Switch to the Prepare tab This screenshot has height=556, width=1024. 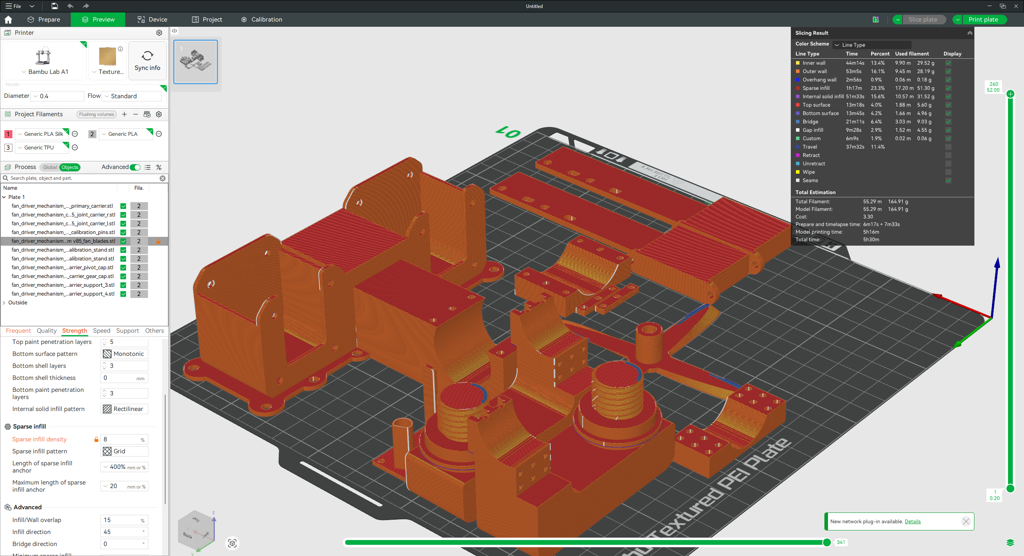(x=44, y=20)
